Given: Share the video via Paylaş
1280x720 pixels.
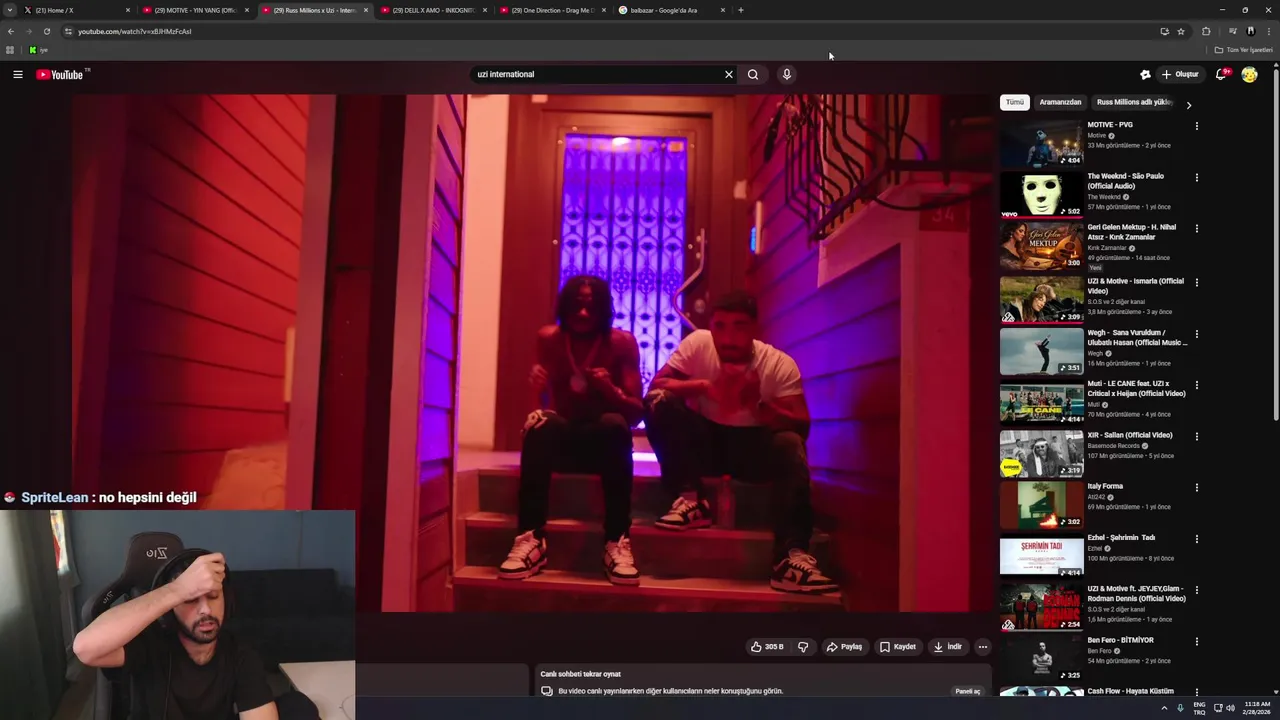Looking at the screenshot, I should click(x=844, y=647).
